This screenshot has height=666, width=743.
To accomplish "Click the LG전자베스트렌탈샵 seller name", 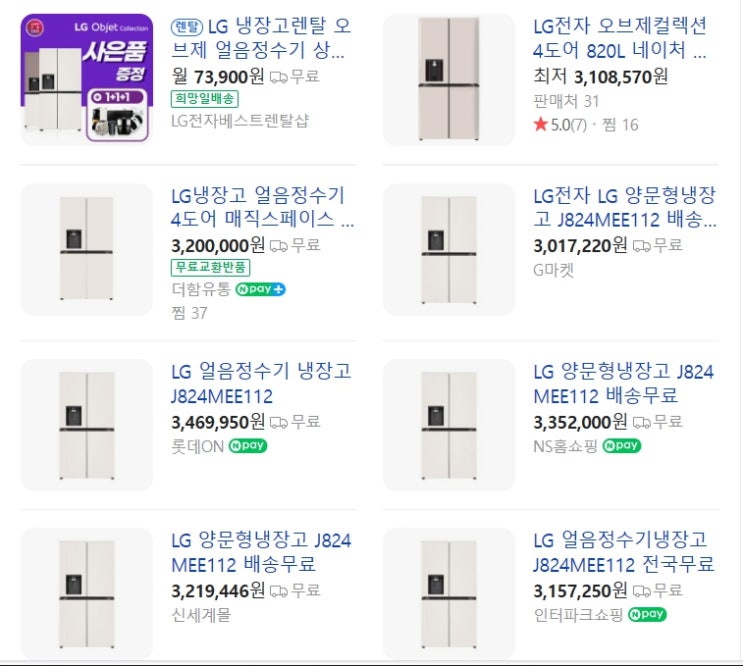I will tap(240, 121).
